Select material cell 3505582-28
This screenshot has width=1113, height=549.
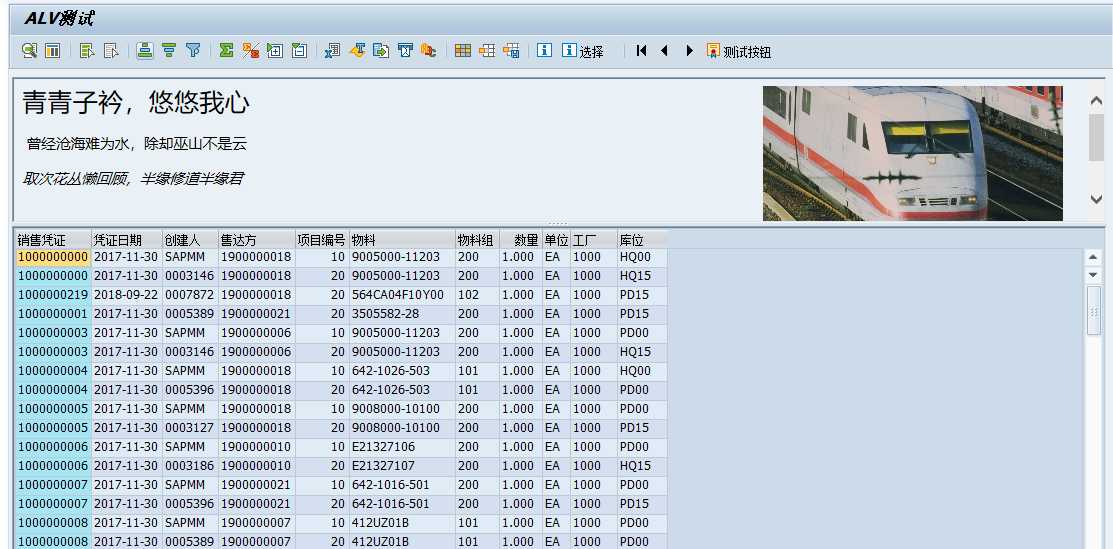[x=402, y=314]
